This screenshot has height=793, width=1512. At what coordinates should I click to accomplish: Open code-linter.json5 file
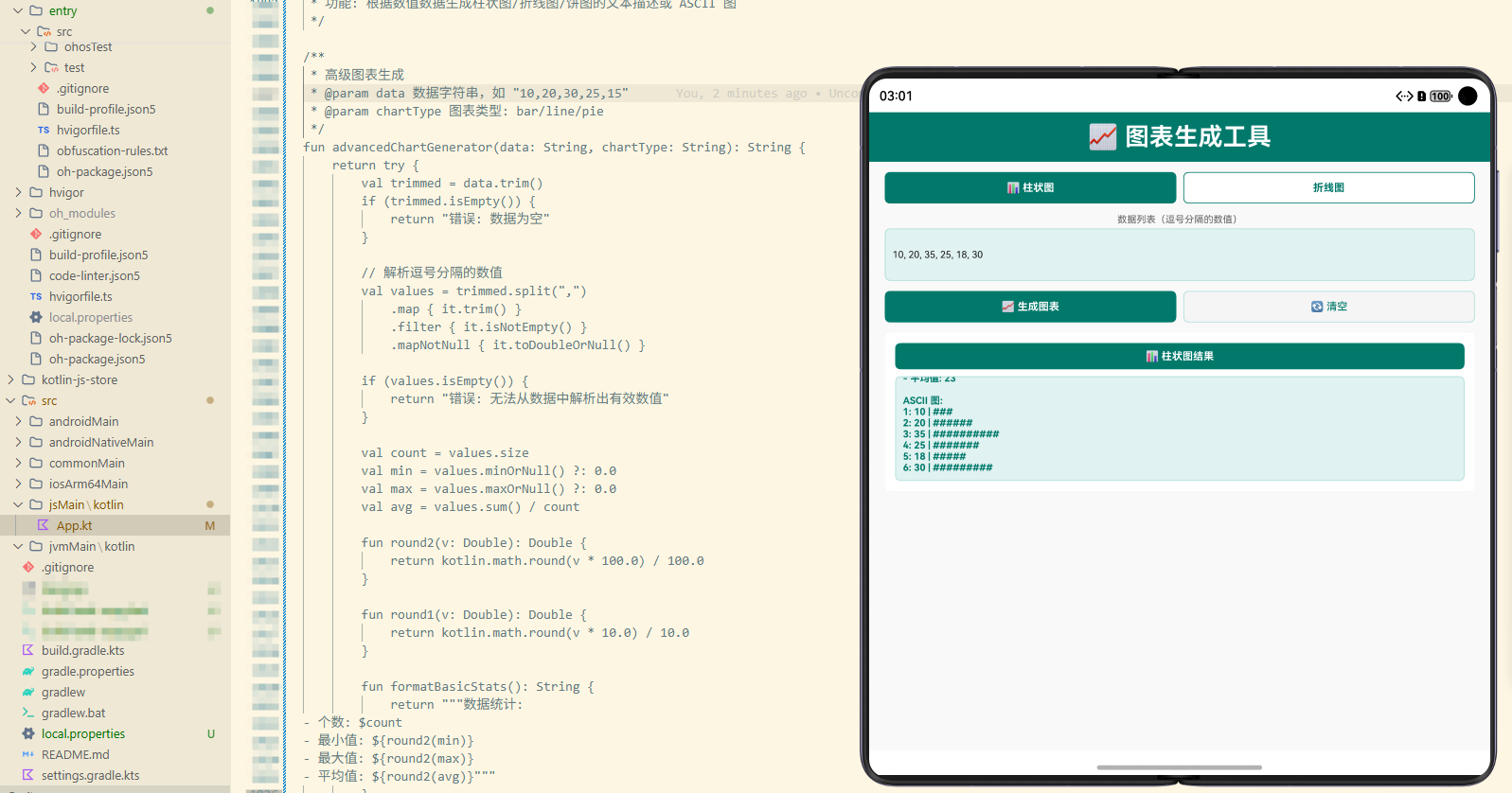(95, 275)
